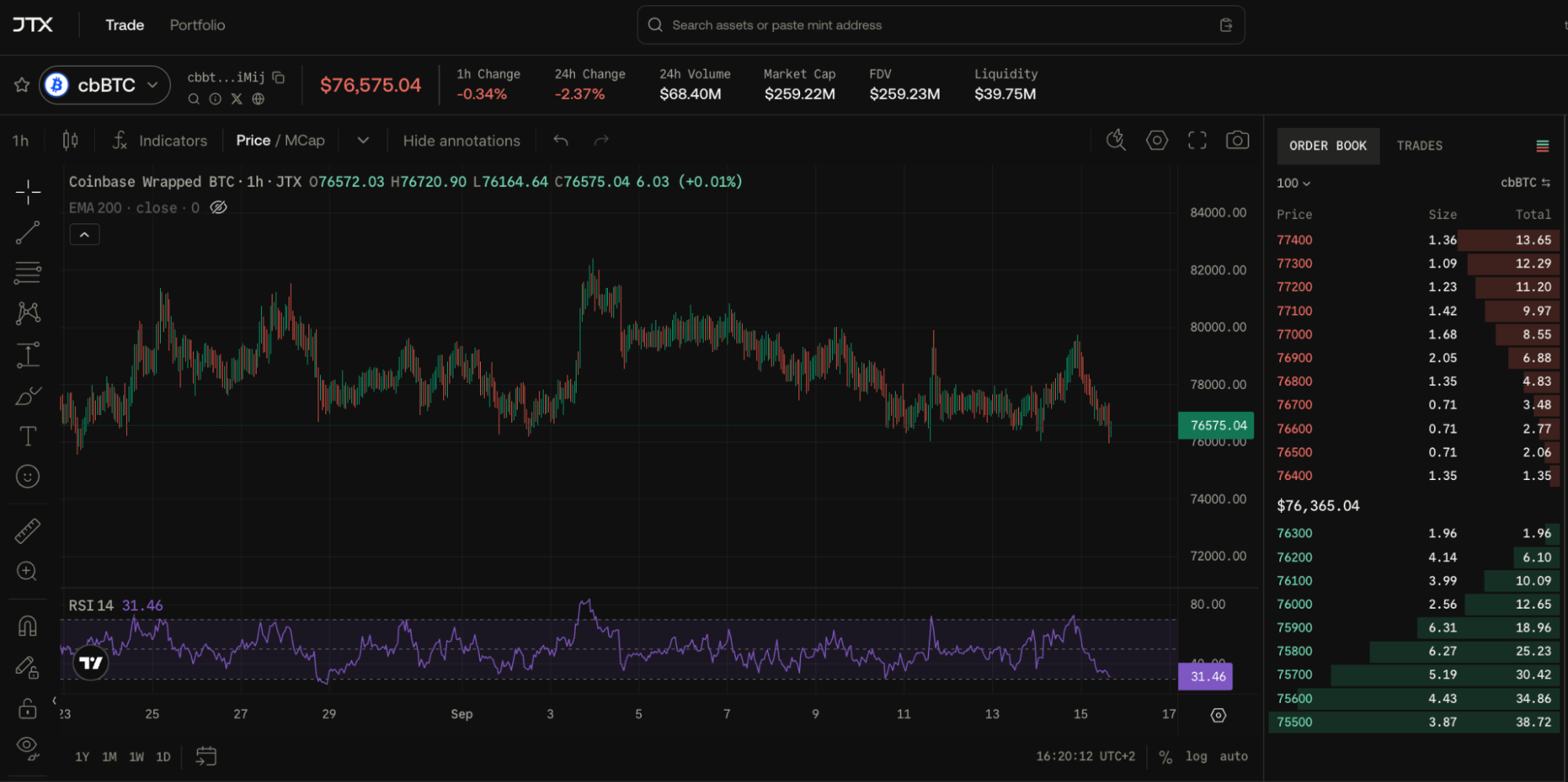Image resolution: width=1568 pixels, height=782 pixels.
Task: Open the chart alert/quick search icon
Action: pos(1116,140)
